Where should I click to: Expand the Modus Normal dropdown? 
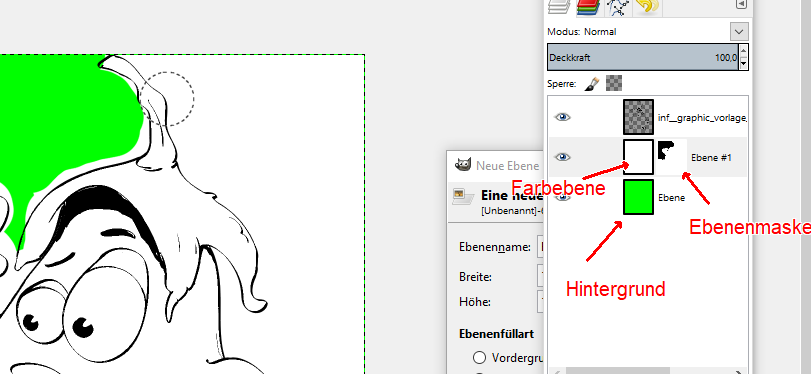coord(739,32)
